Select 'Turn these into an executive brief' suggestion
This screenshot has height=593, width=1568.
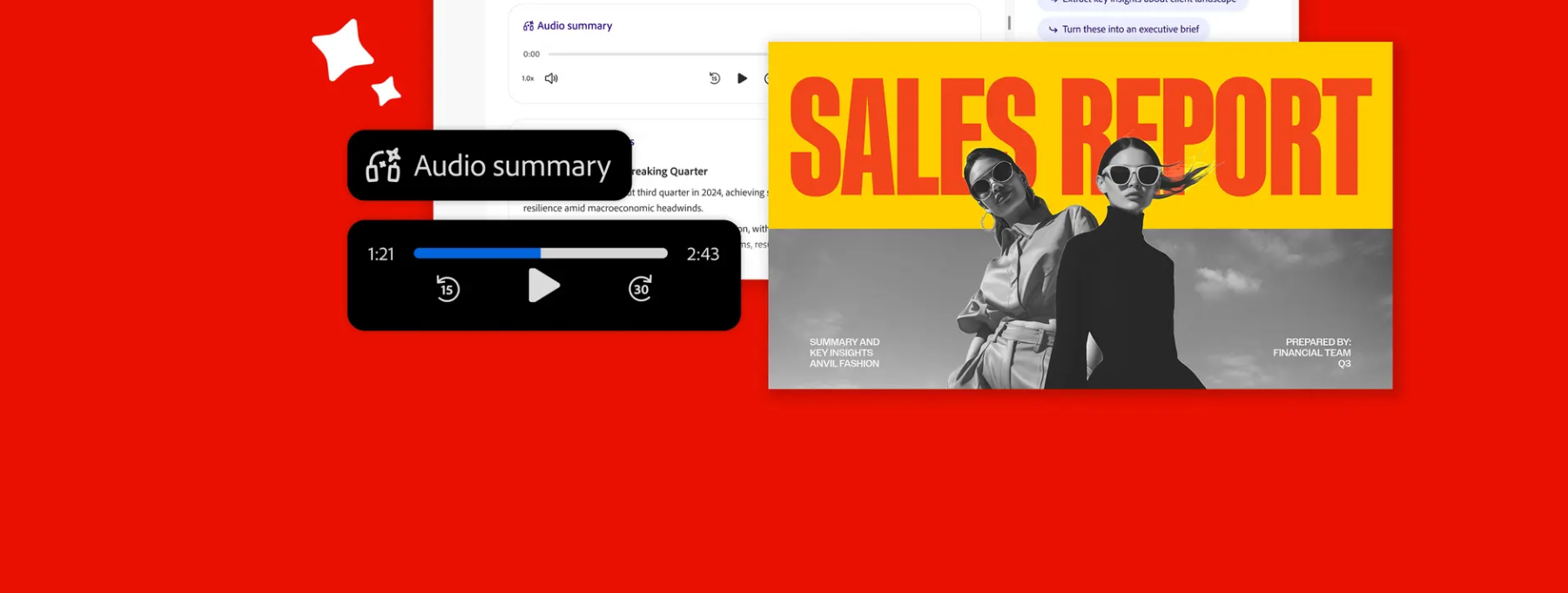tap(1123, 29)
